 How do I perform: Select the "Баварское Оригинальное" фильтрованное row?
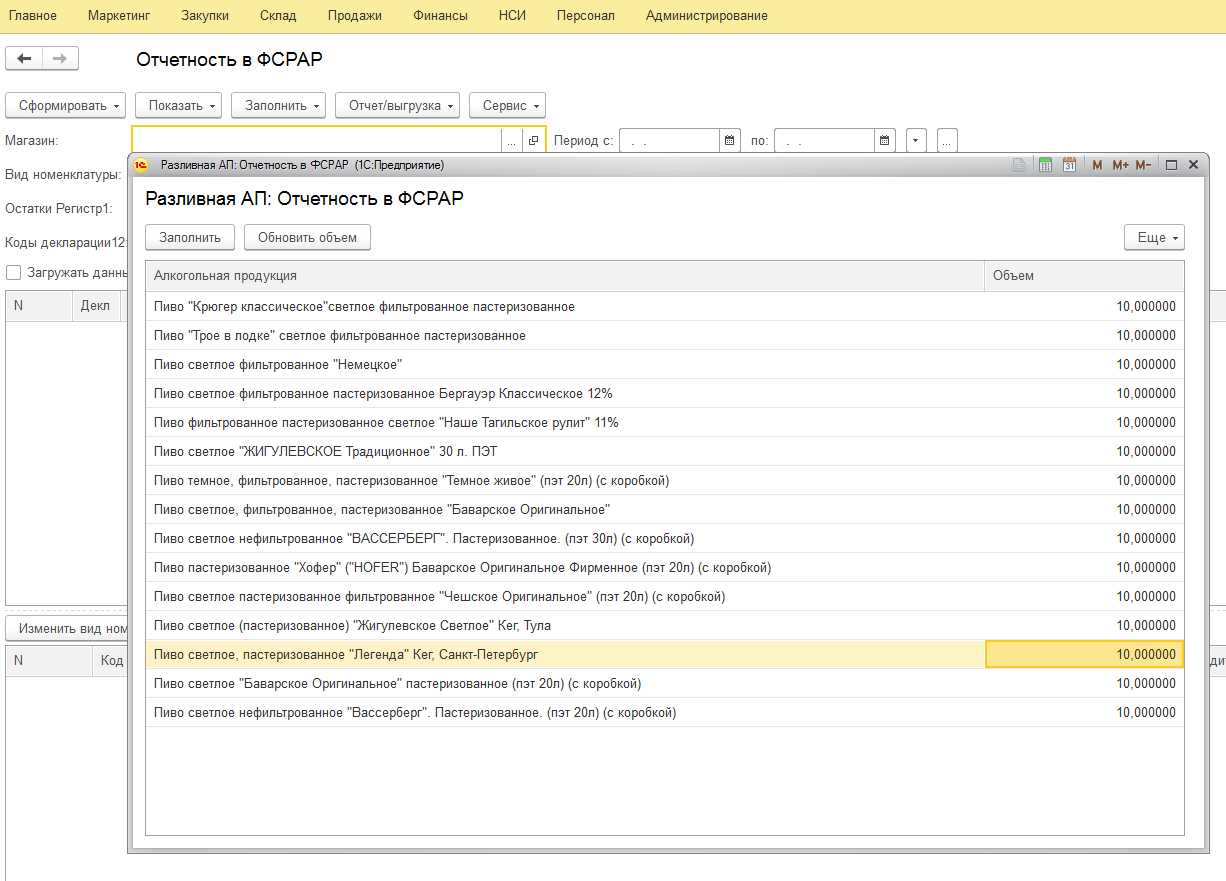point(665,510)
